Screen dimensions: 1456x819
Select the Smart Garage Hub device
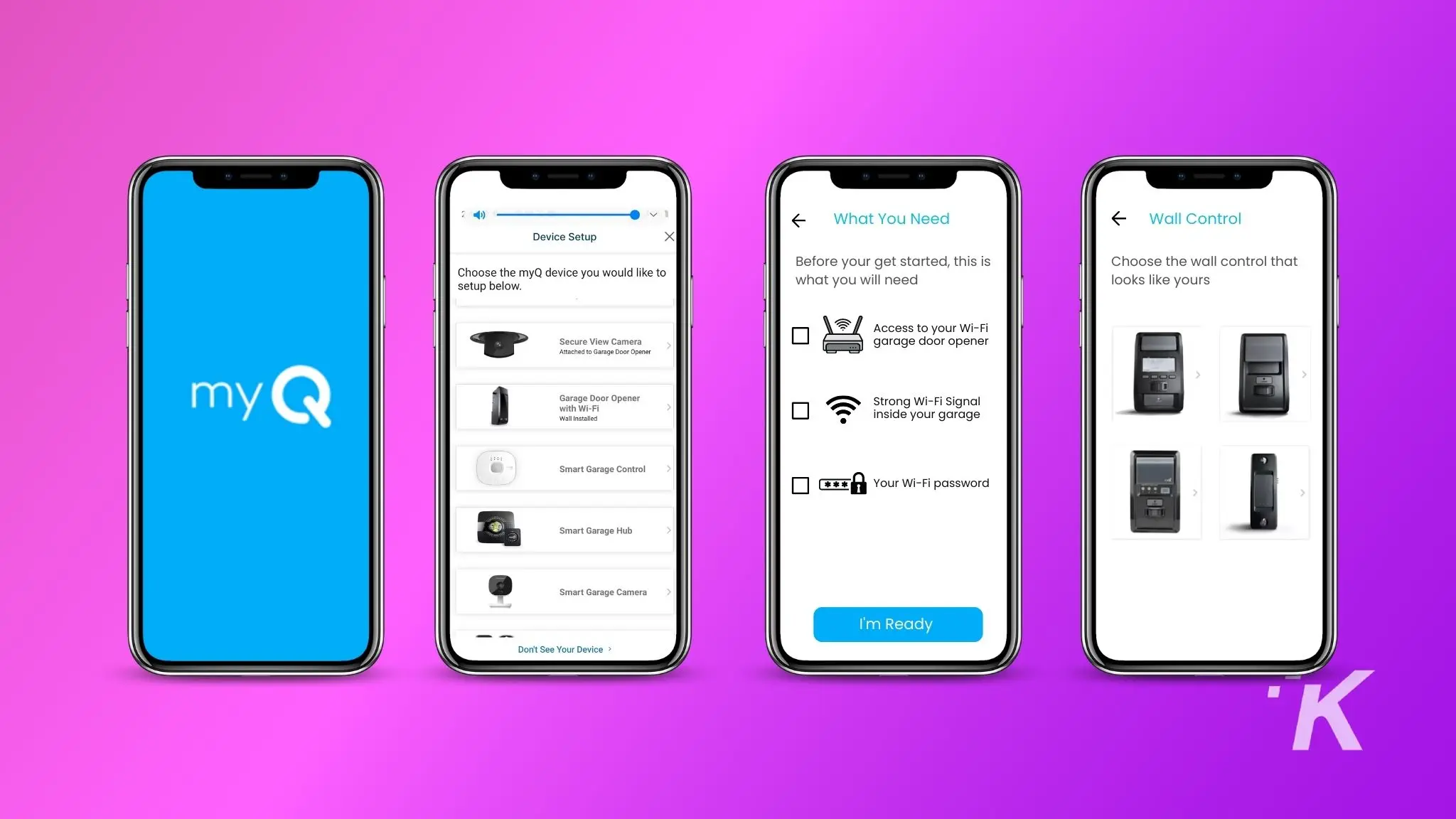[565, 530]
